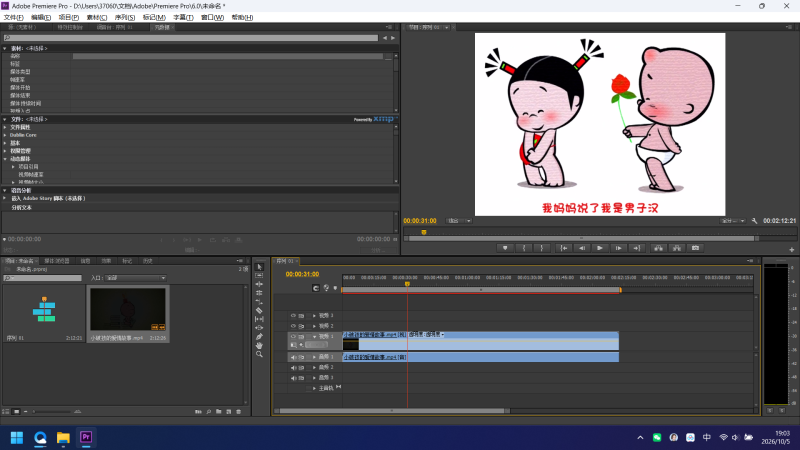Click Export Frame camera button
Screen dimensions: 800x450
point(695,248)
